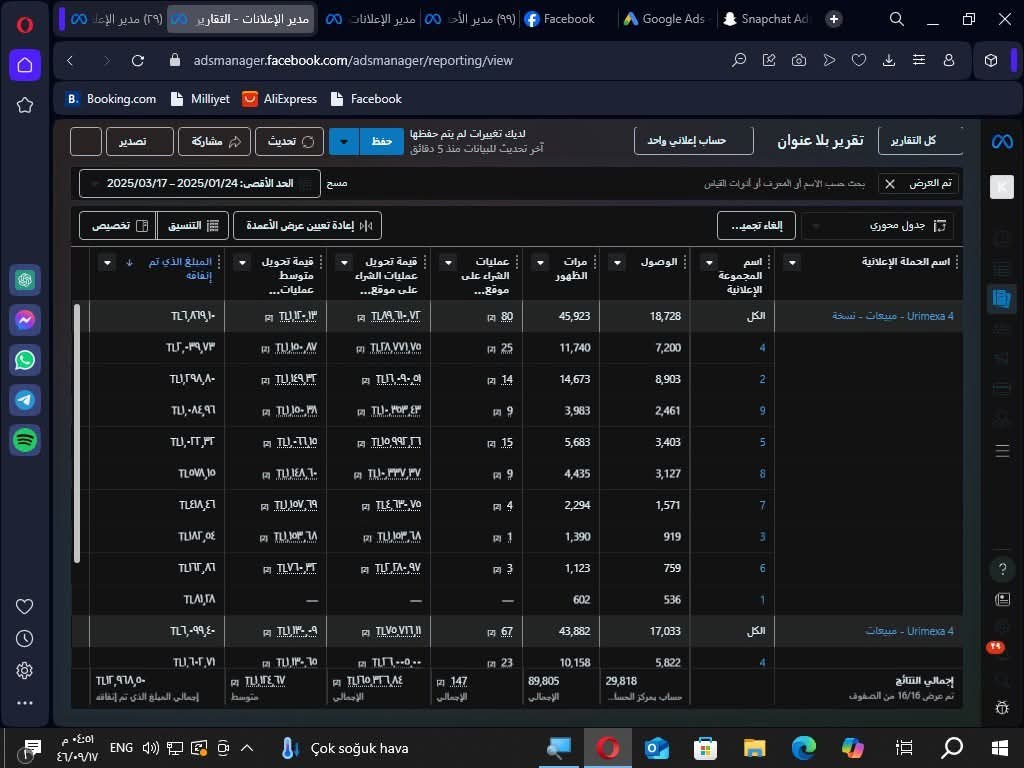
Task: Click the 'تحديث' refresh button
Action: pos(290,142)
